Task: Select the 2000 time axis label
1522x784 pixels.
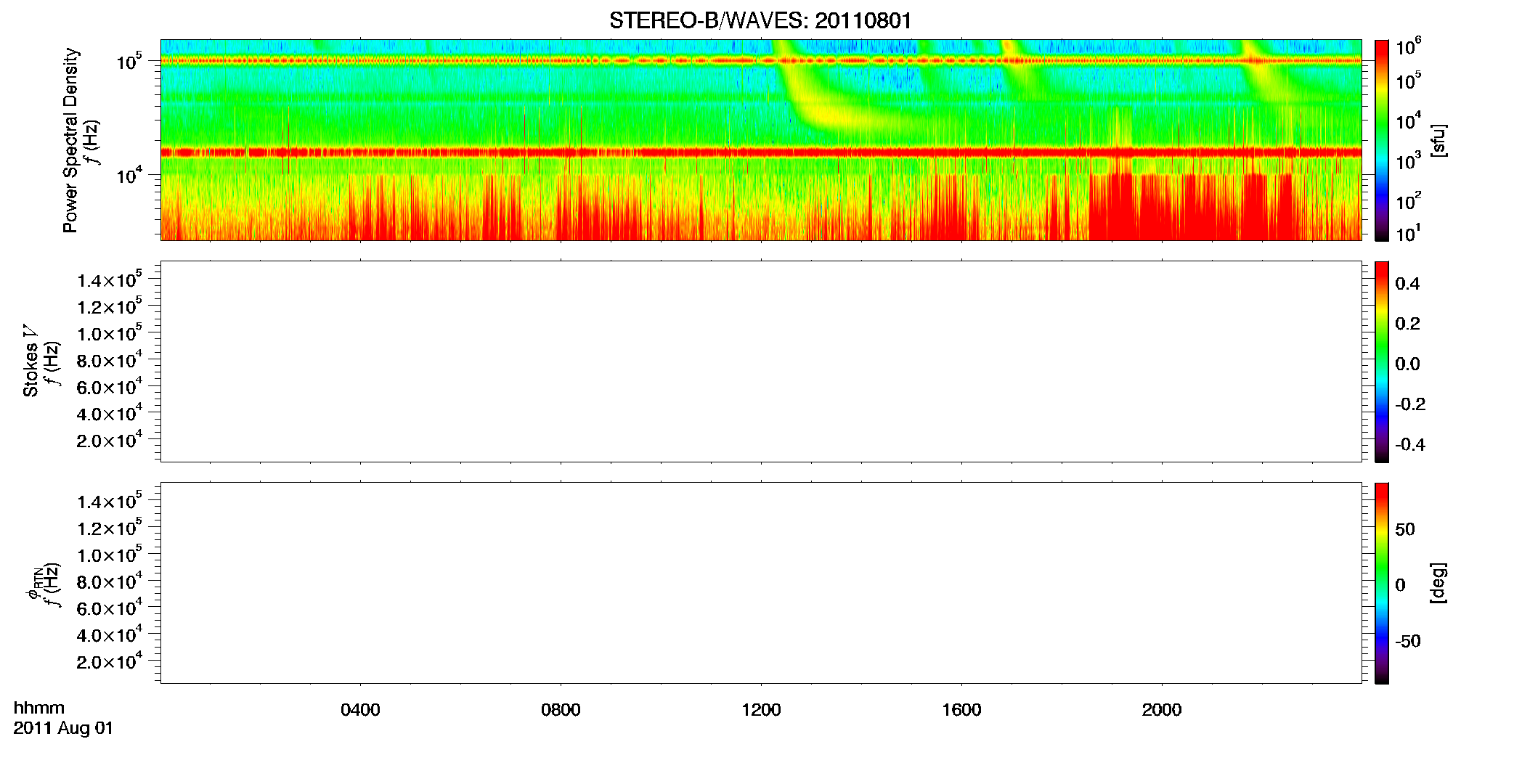Action: point(1162,710)
